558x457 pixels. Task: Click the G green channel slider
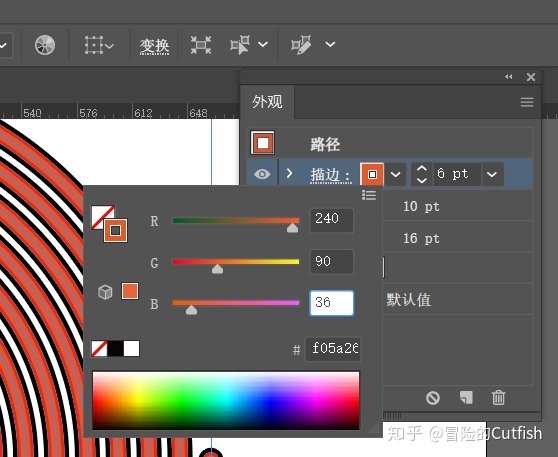[x=236, y=262]
